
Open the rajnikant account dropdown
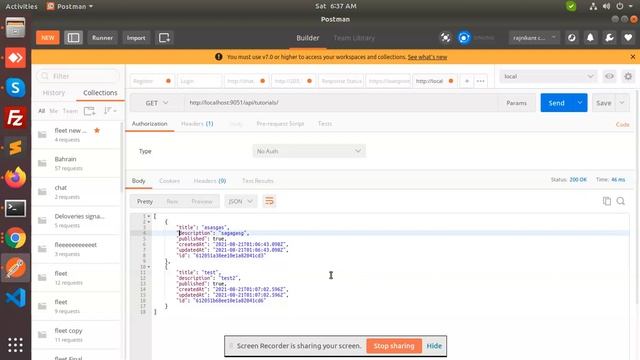click(534, 38)
